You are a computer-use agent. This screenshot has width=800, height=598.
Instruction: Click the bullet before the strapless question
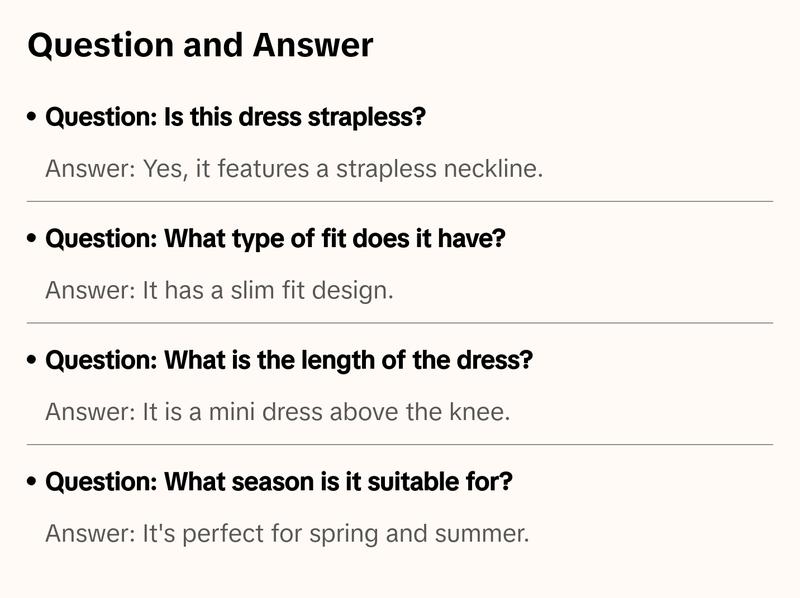[x=33, y=117]
